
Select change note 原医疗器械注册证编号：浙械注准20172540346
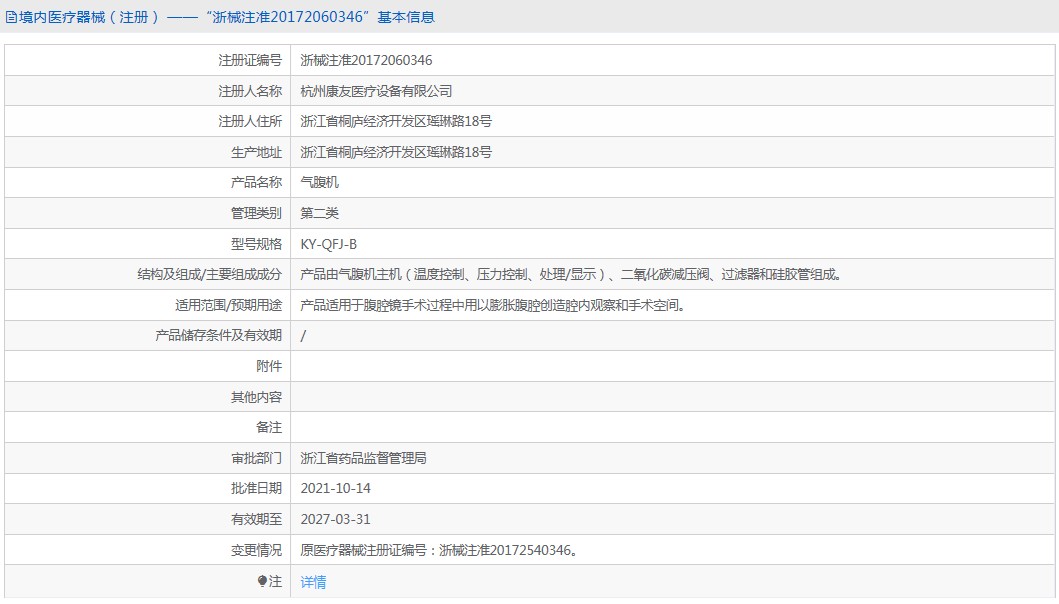pos(440,551)
